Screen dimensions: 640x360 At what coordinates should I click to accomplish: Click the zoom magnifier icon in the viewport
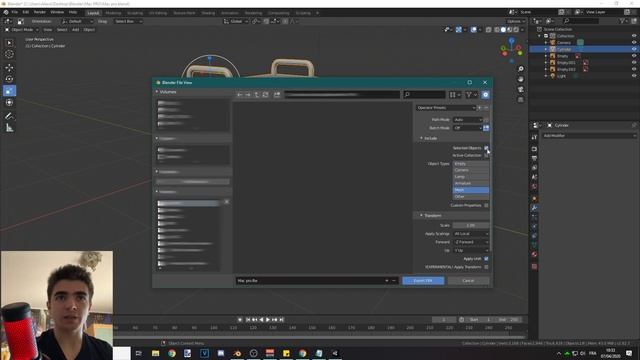point(520,69)
